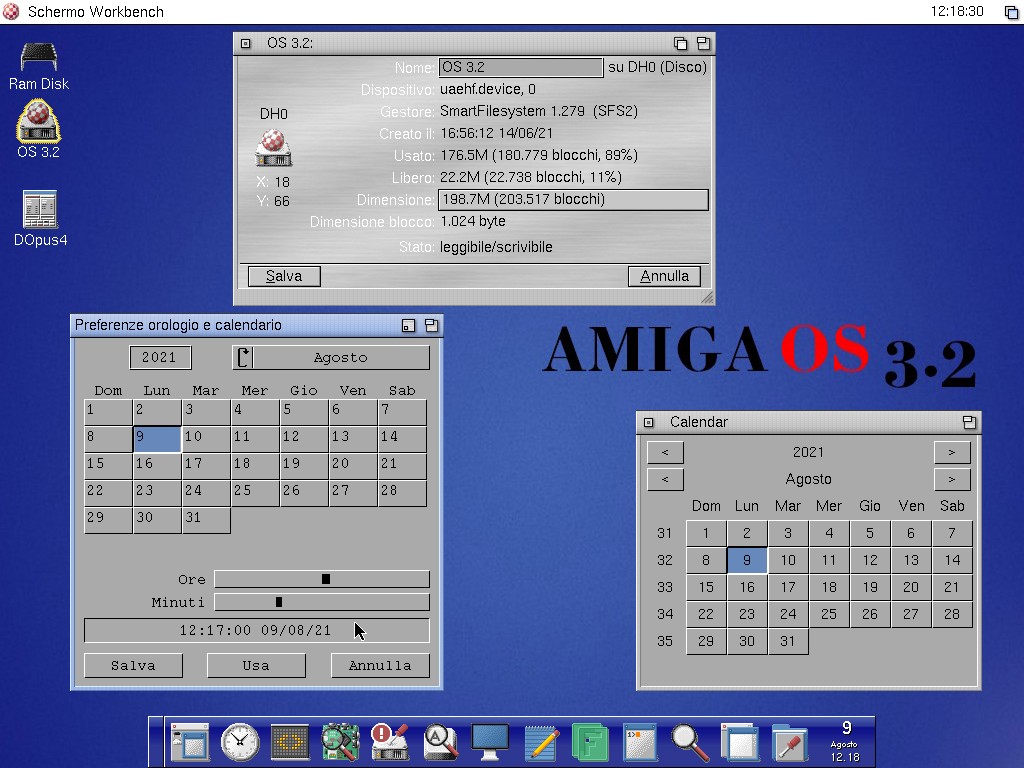The height and width of the screenshot is (768, 1024).
Task: Click Salva in the OS 3.2 info window
Action: 284,276
